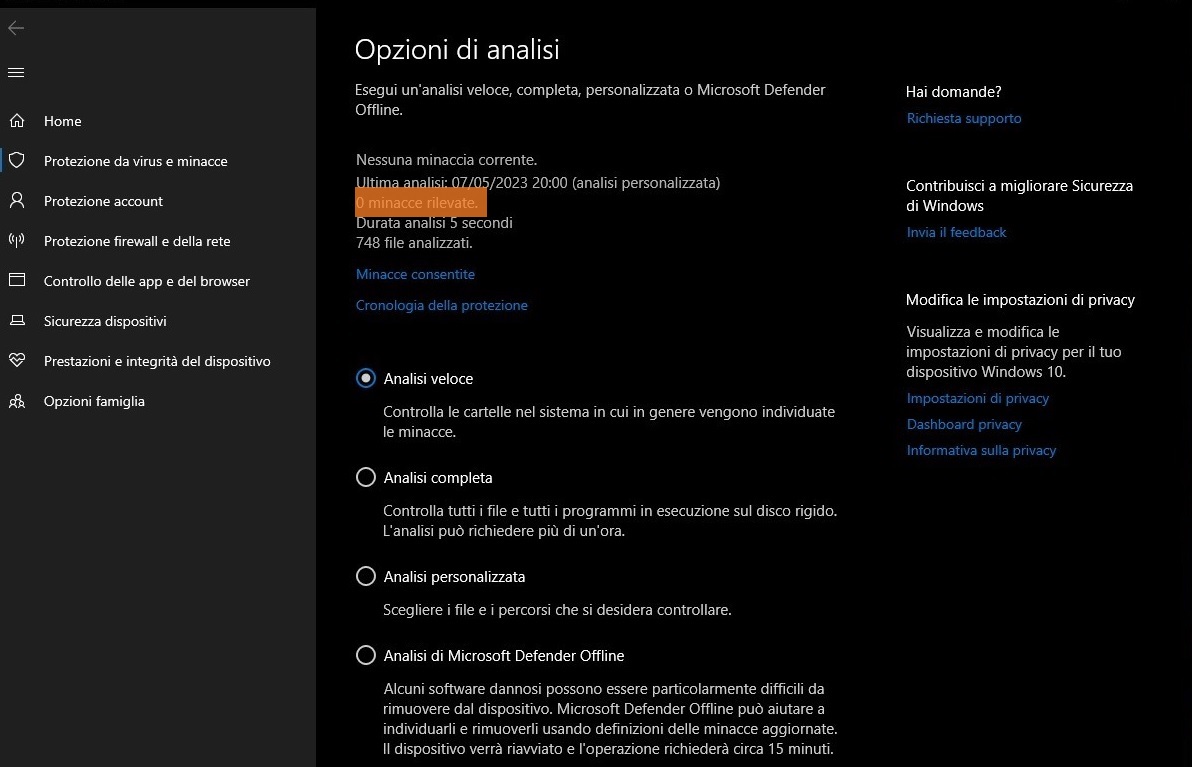
Task: Open the Minacce consentite link
Action: pyautogui.click(x=415, y=274)
